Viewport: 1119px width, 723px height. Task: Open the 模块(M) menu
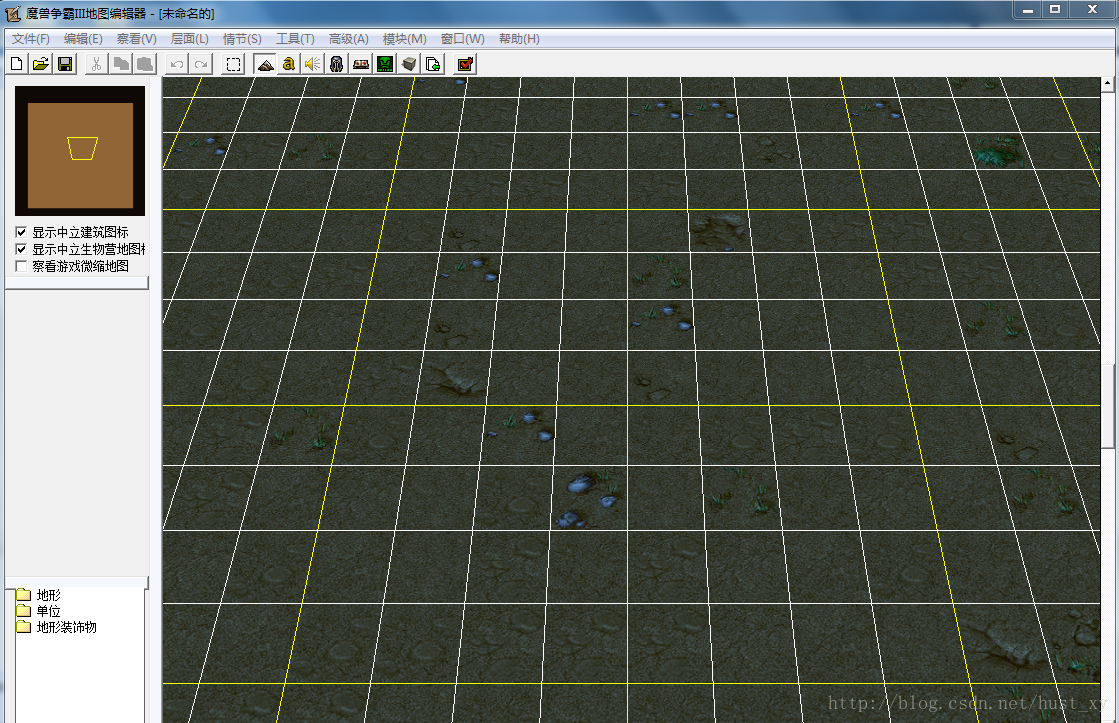pos(404,39)
